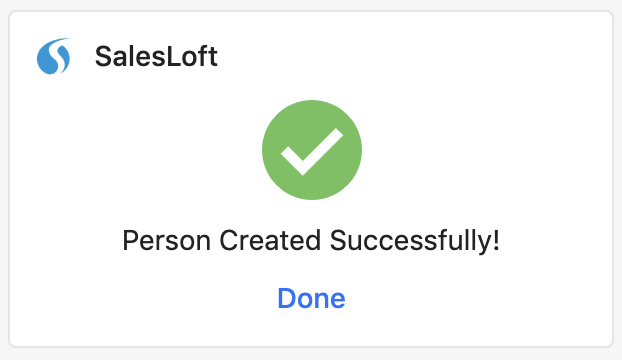Click the white check mark symbol
This screenshot has height=360, width=622.
[x=312, y=151]
